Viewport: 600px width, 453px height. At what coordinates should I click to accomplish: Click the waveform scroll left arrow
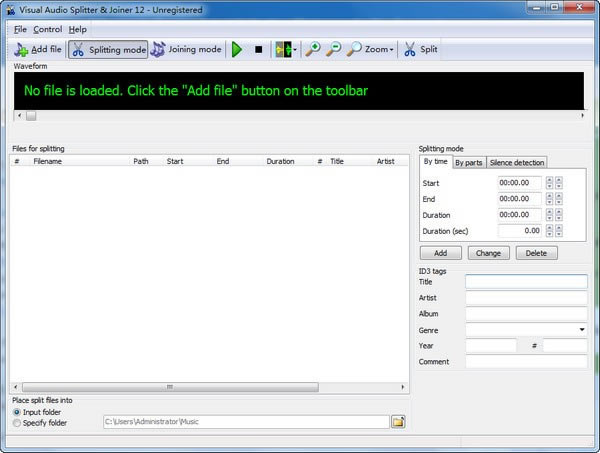point(20,116)
